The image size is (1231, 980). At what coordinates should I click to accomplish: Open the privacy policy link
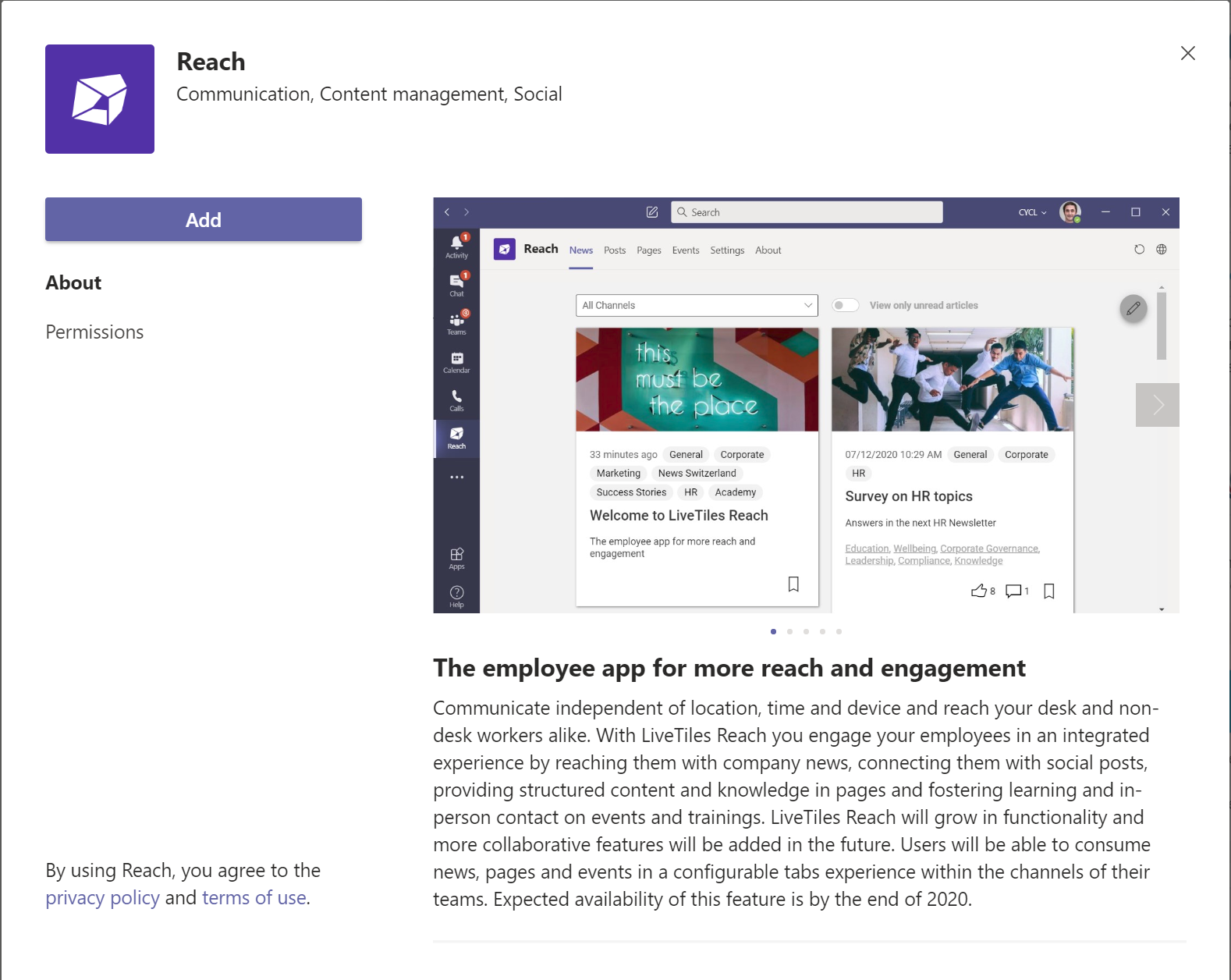[102, 898]
